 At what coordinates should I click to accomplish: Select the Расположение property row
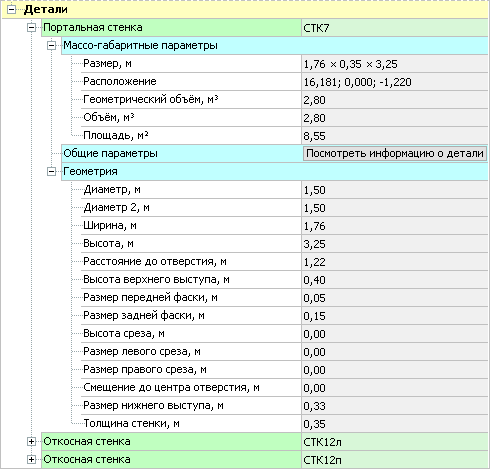(x=285, y=82)
